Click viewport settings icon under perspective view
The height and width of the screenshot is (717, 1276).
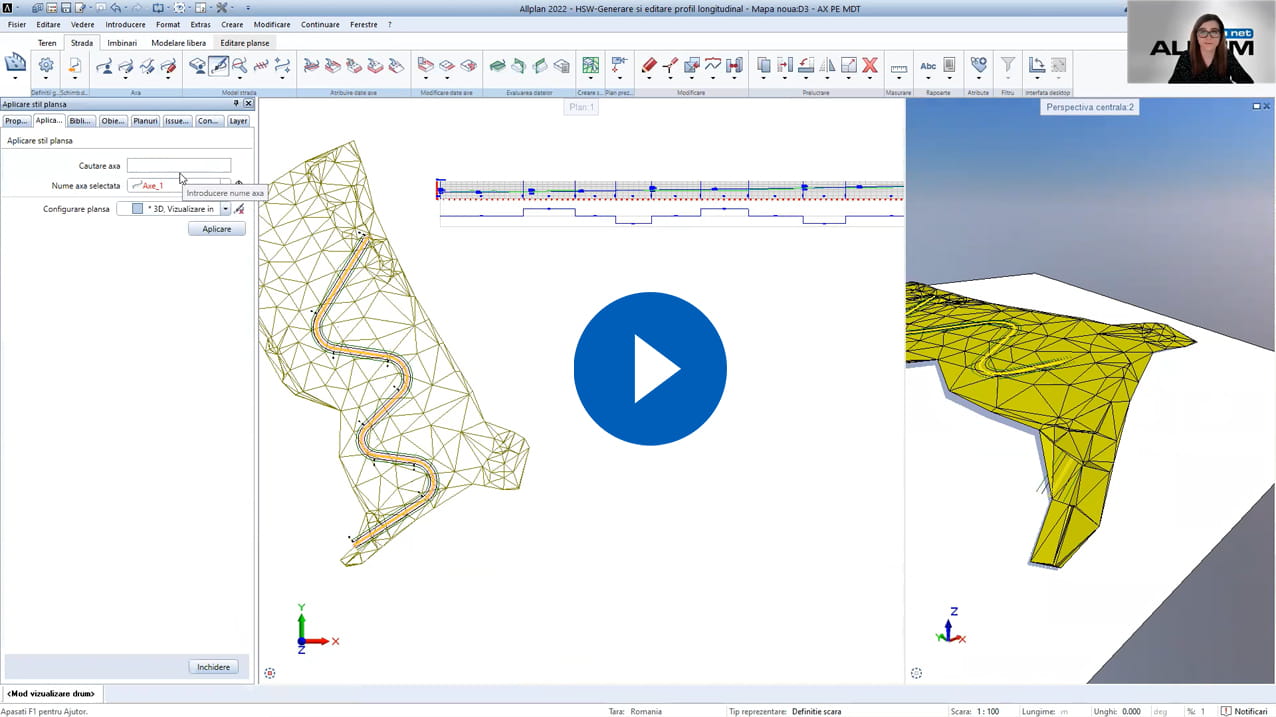(x=917, y=673)
